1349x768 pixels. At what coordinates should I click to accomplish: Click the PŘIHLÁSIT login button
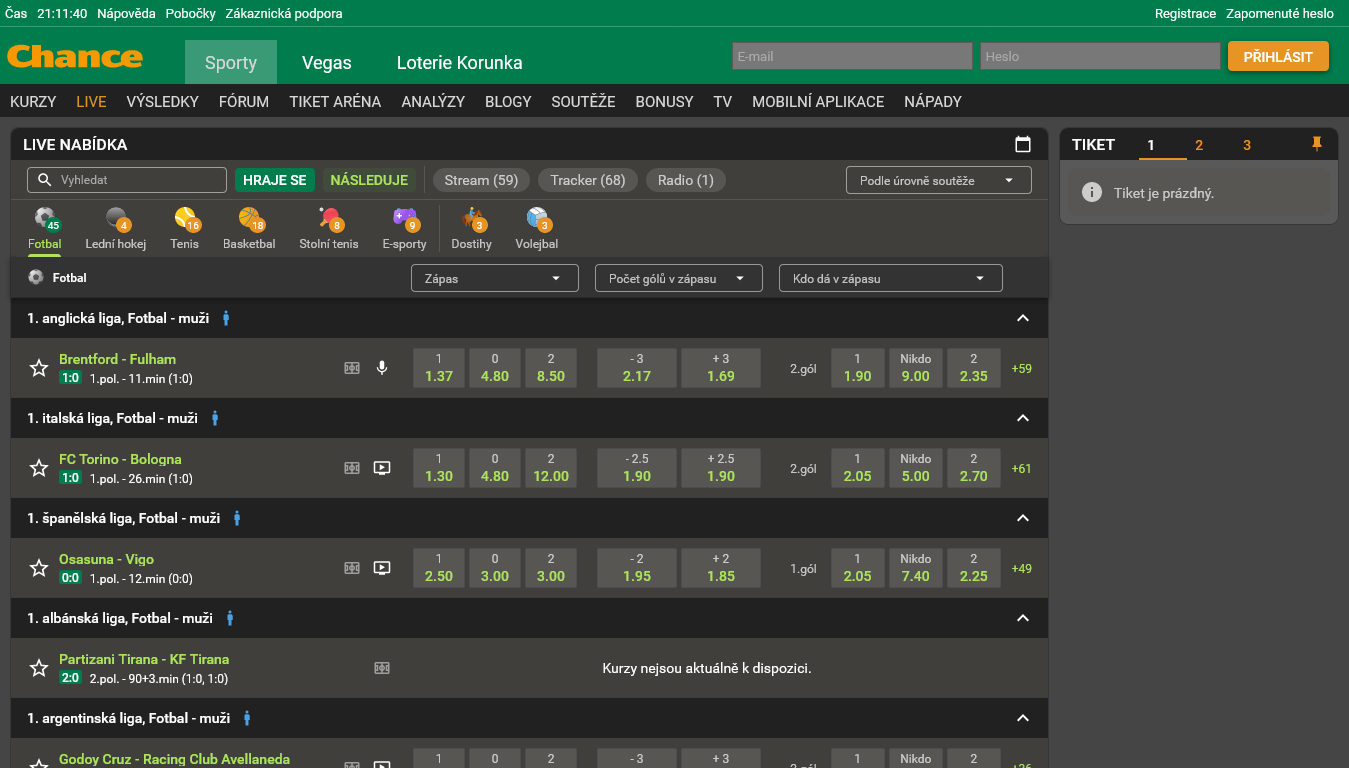[x=1278, y=56]
